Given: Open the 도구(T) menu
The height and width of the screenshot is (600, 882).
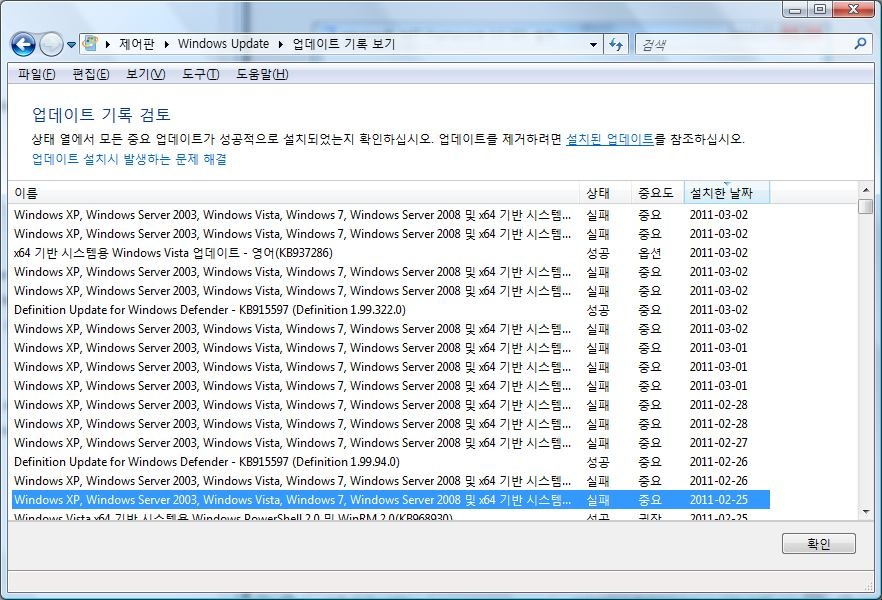Looking at the screenshot, I should point(200,74).
